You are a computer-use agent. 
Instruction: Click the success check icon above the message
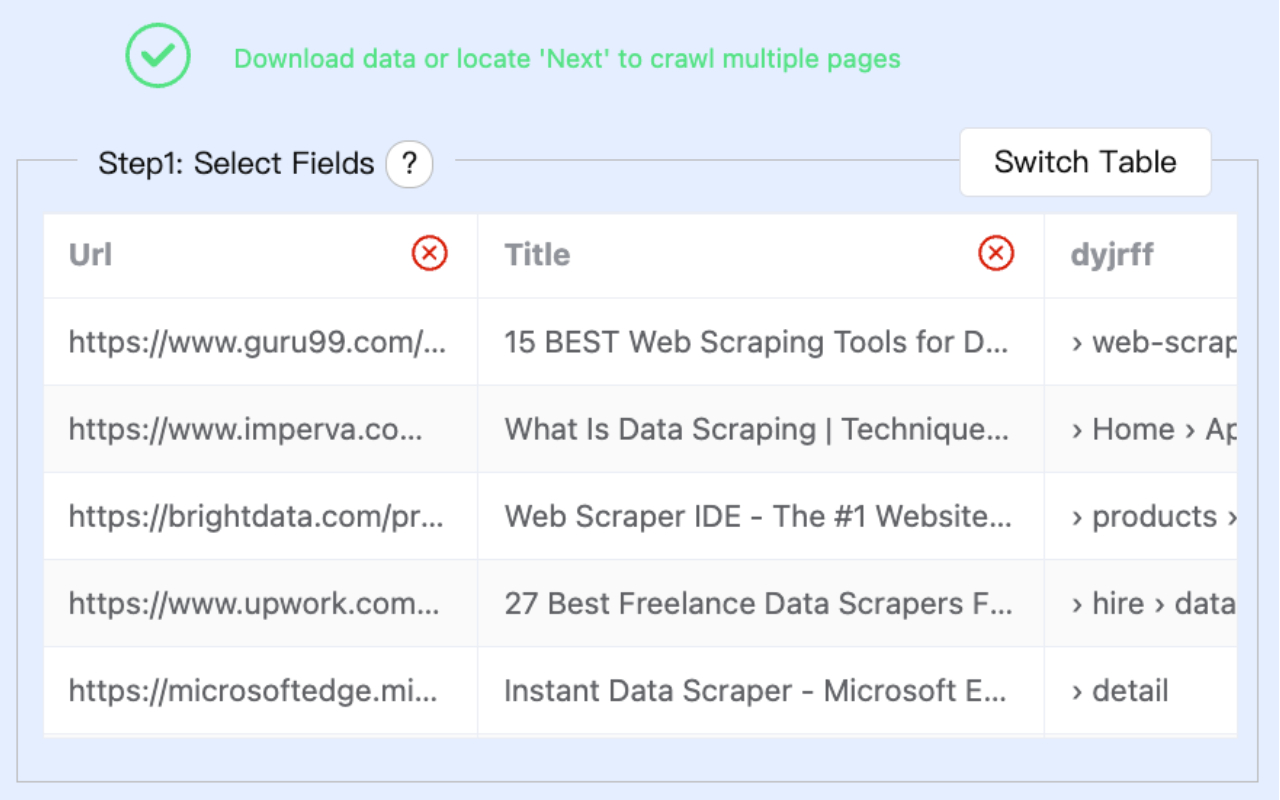157,57
